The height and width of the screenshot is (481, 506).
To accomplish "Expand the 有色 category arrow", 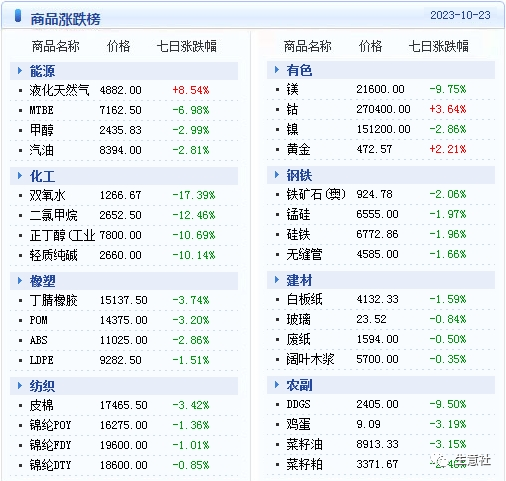I will [x=277, y=70].
